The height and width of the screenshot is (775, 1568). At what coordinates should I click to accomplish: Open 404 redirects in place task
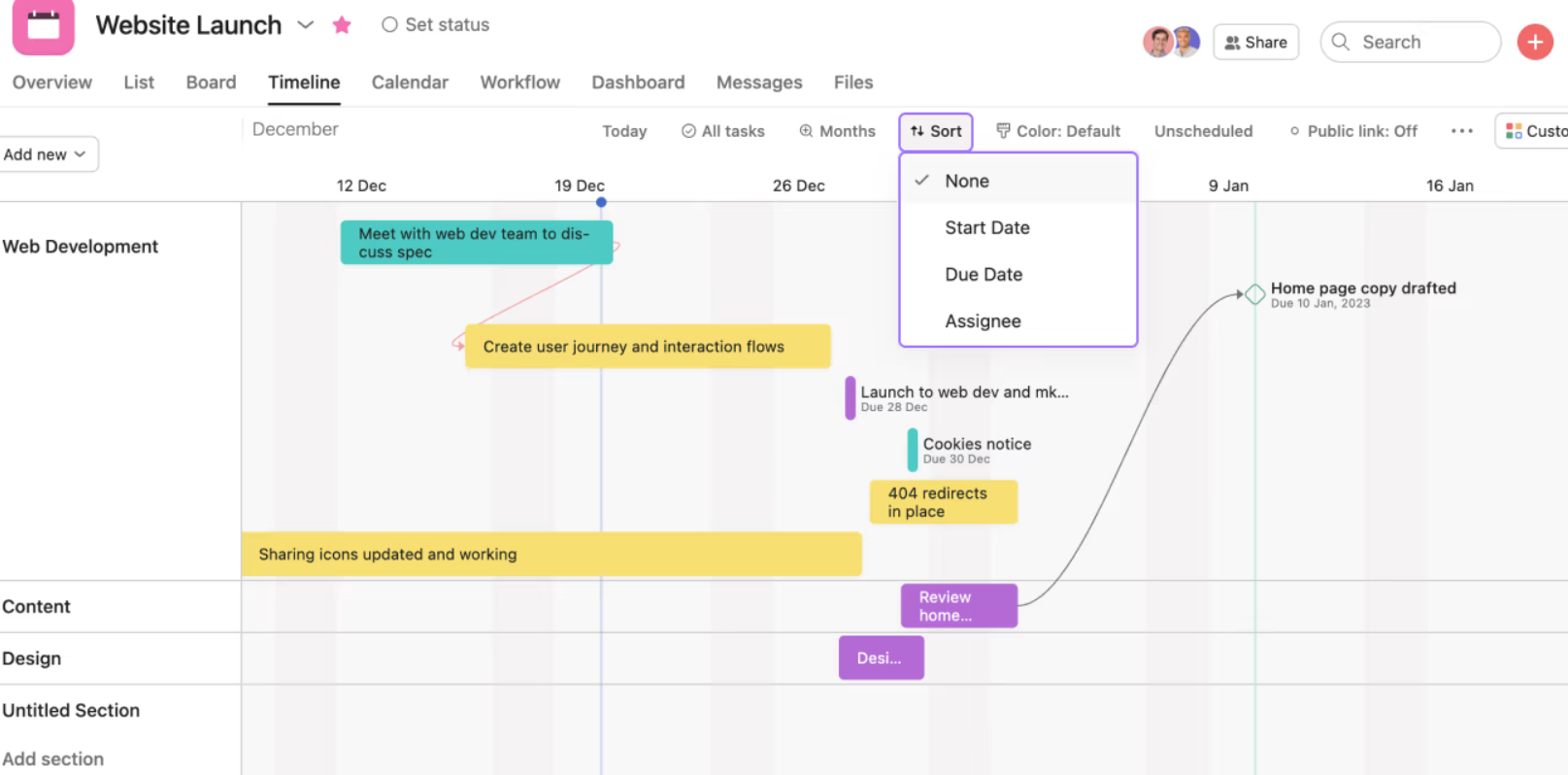pyautogui.click(x=944, y=502)
